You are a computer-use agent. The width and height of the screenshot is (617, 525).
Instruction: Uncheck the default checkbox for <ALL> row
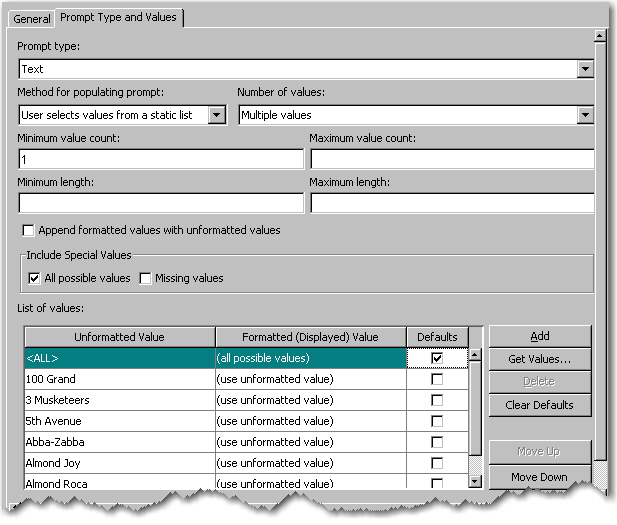436,358
